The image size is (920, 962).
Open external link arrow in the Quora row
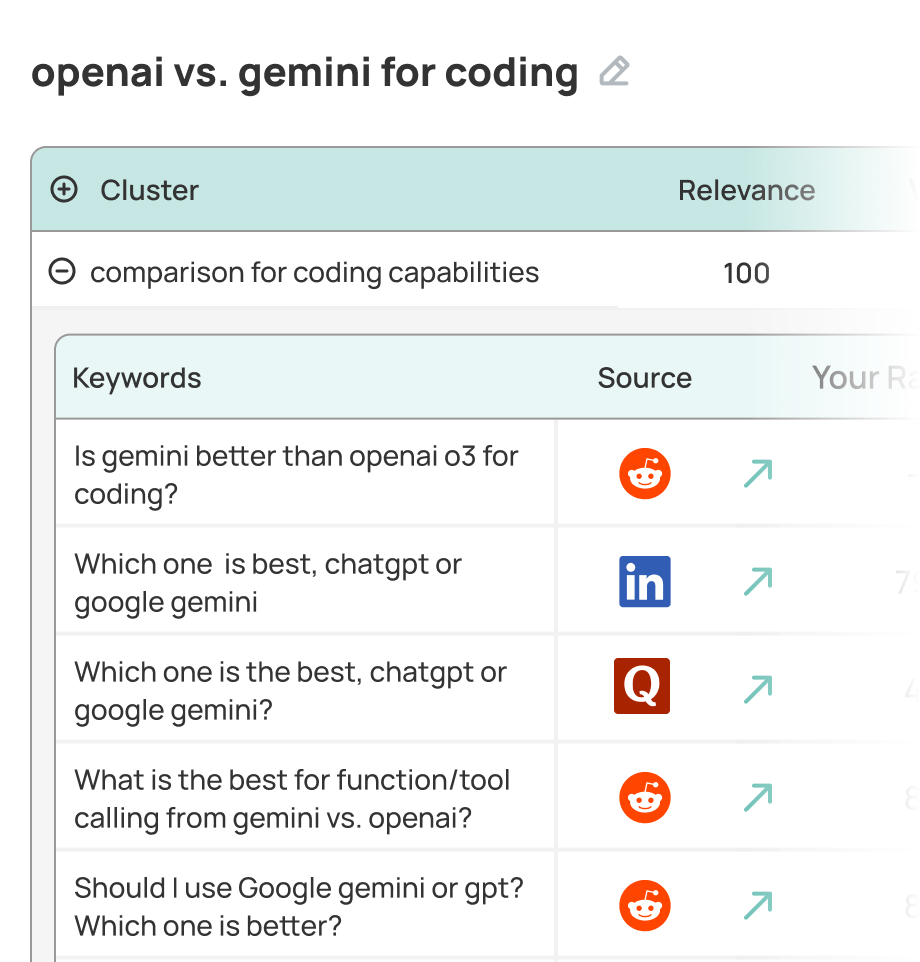click(758, 690)
